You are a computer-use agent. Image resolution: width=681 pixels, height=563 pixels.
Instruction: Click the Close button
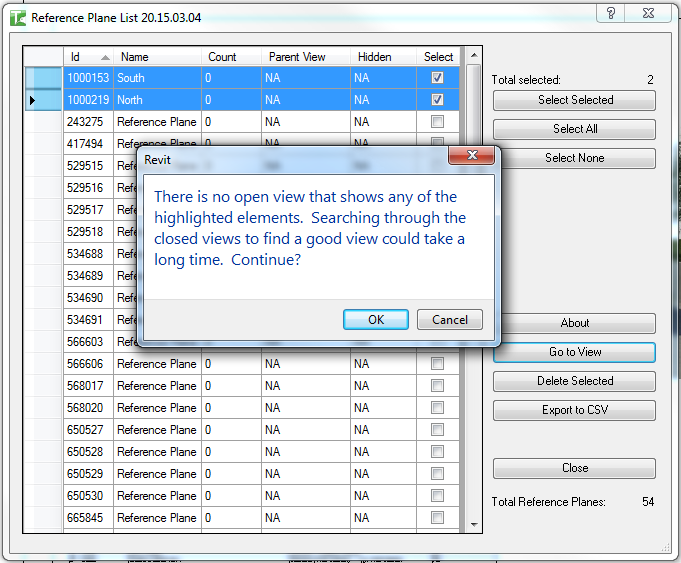point(574,468)
